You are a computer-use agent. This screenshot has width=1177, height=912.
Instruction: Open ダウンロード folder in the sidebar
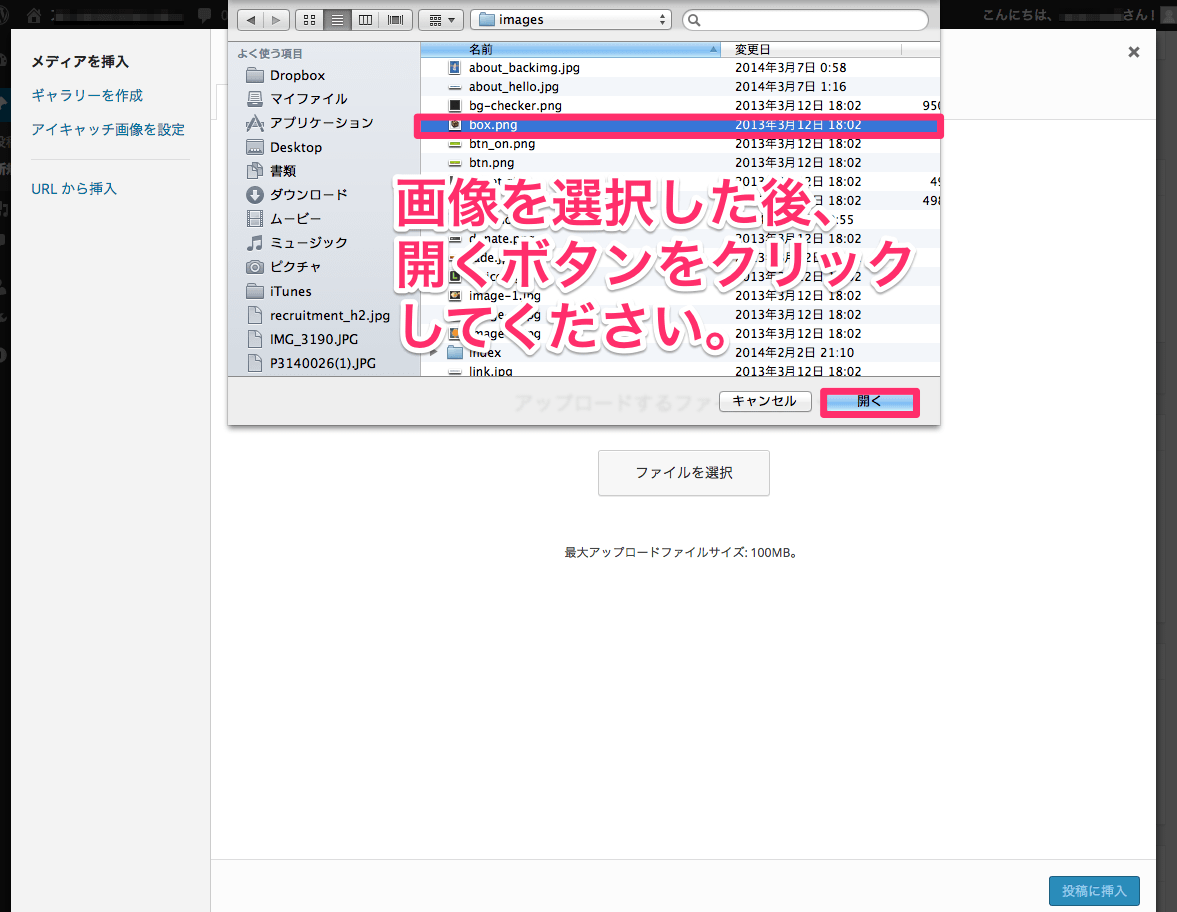pyautogui.click(x=308, y=195)
